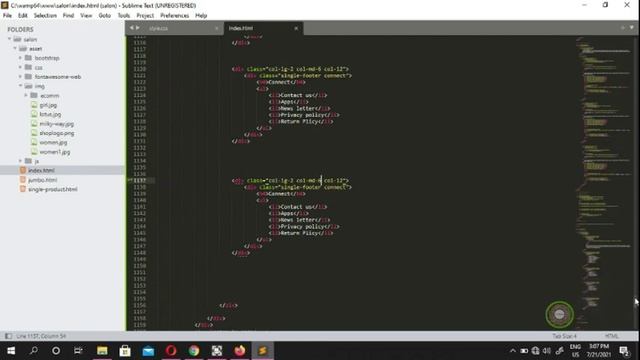Open girl.jpg in the sidebar
Viewport: 640px width, 360px height.
click(x=48, y=105)
